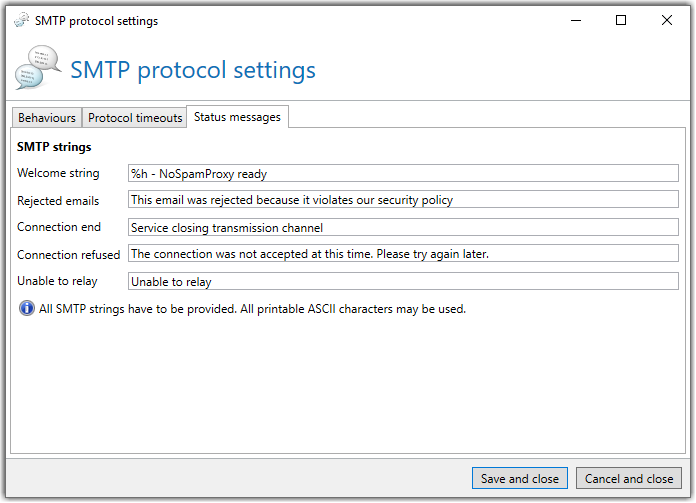Click the speech bubbles SMTP header icon
Viewport: 696px width, 503px height.
point(38,67)
